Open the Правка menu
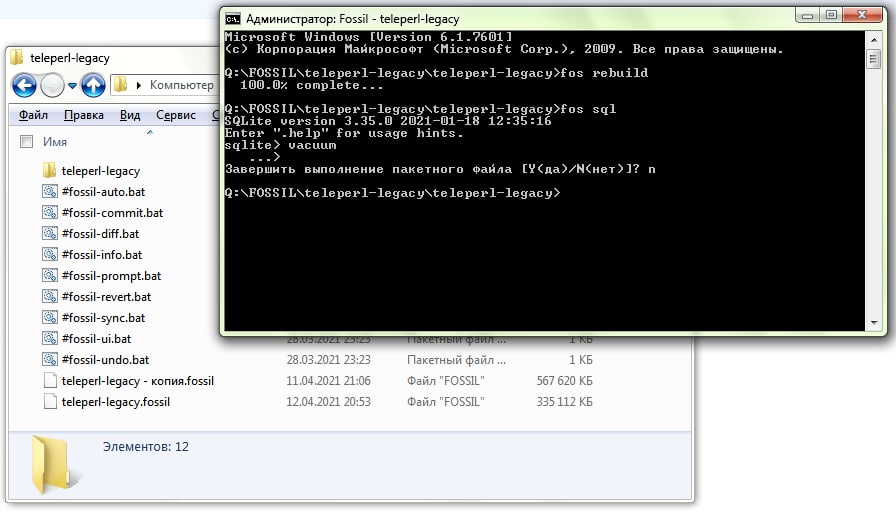This screenshot has width=896, height=512. point(83,115)
